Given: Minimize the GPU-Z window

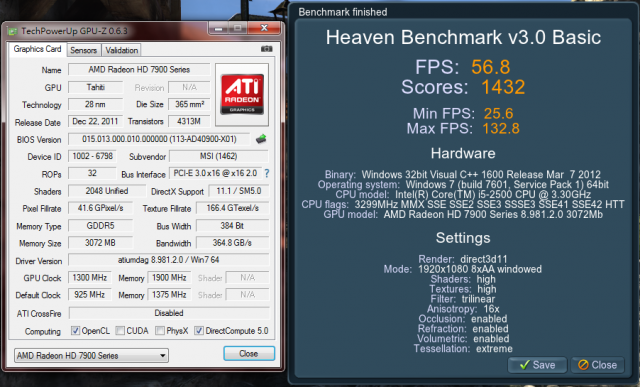Looking at the screenshot, I should pos(219,28).
